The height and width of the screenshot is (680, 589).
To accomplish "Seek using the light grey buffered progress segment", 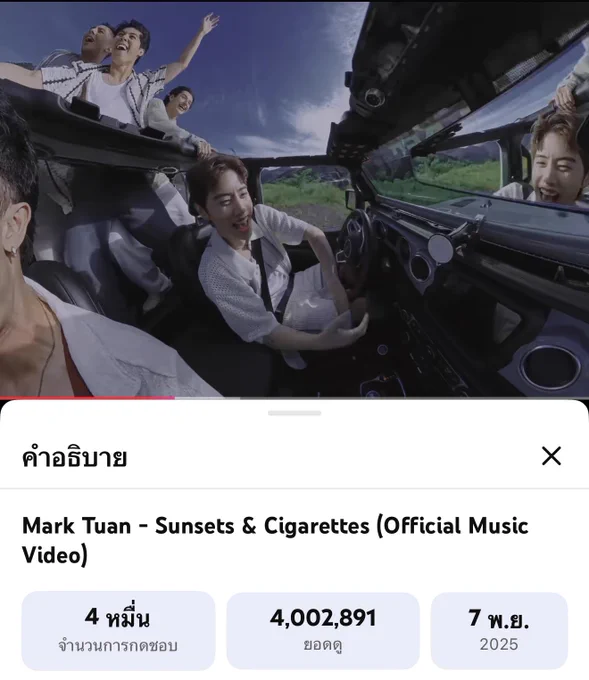I will [x=207, y=397].
